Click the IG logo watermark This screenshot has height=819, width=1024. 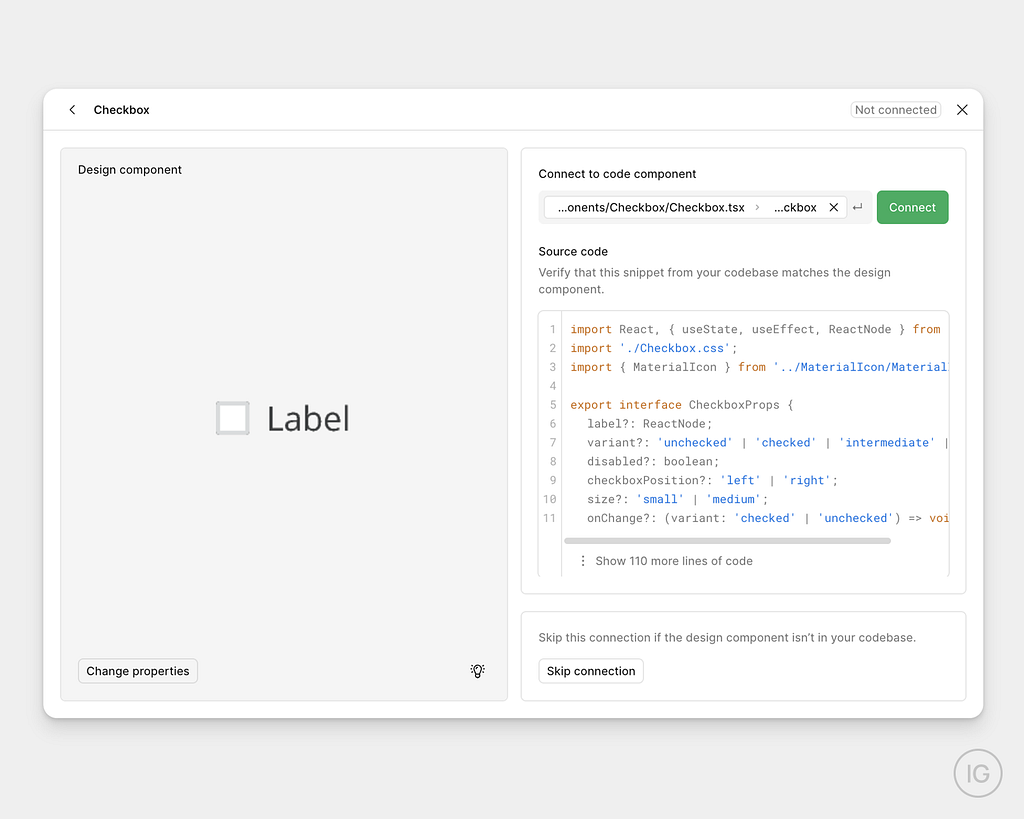(x=977, y=773)
